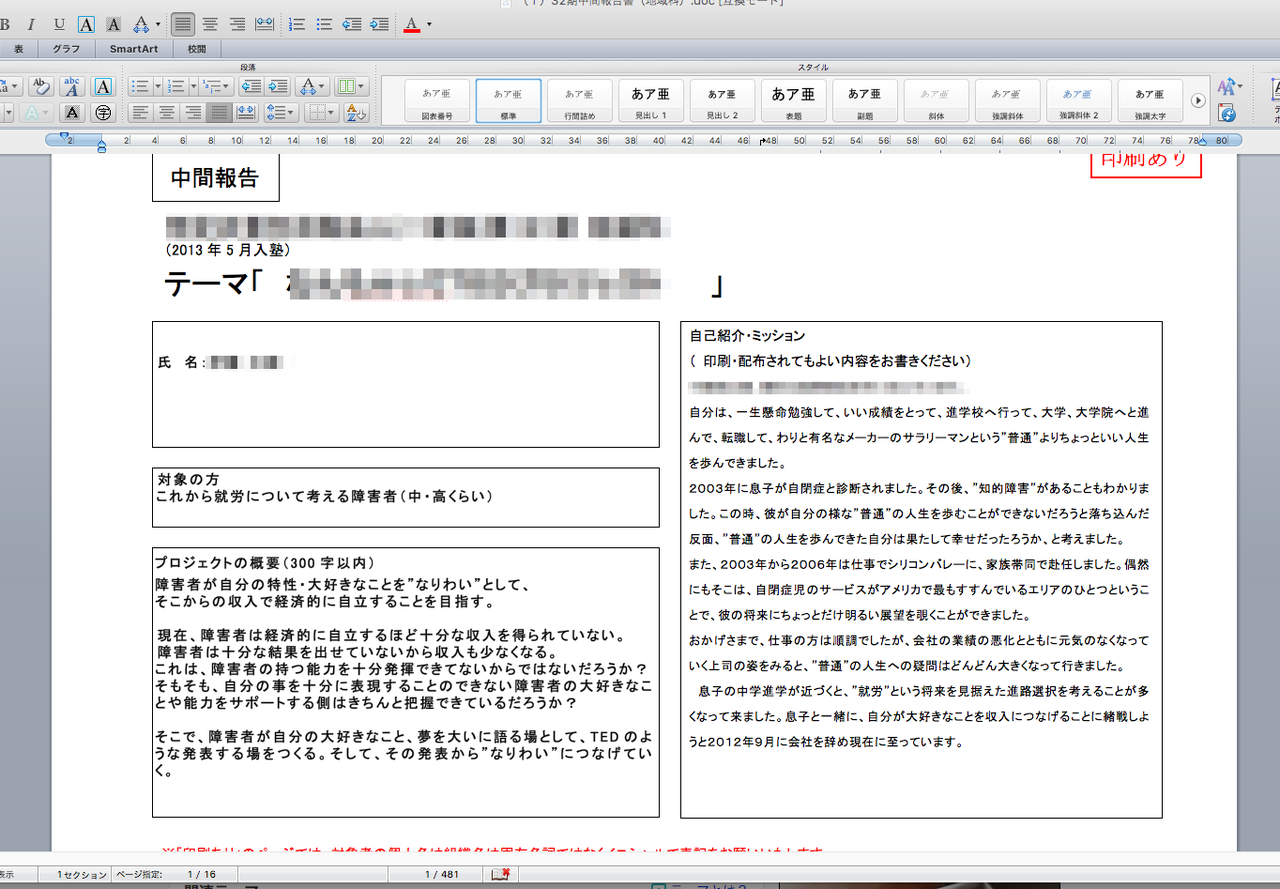Select ribbon align left button

pos(140,113)
